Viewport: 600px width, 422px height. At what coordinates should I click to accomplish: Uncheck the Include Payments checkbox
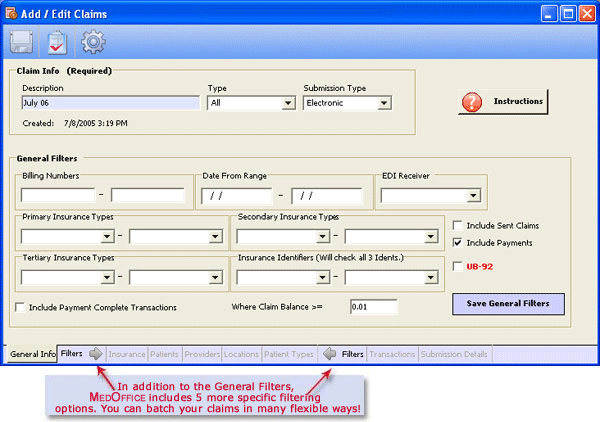point(458,242)
